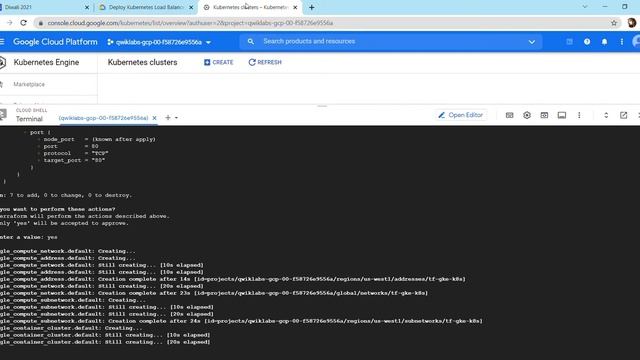
Task: Open the Help question-mark menu
Action: pos(587,42)
